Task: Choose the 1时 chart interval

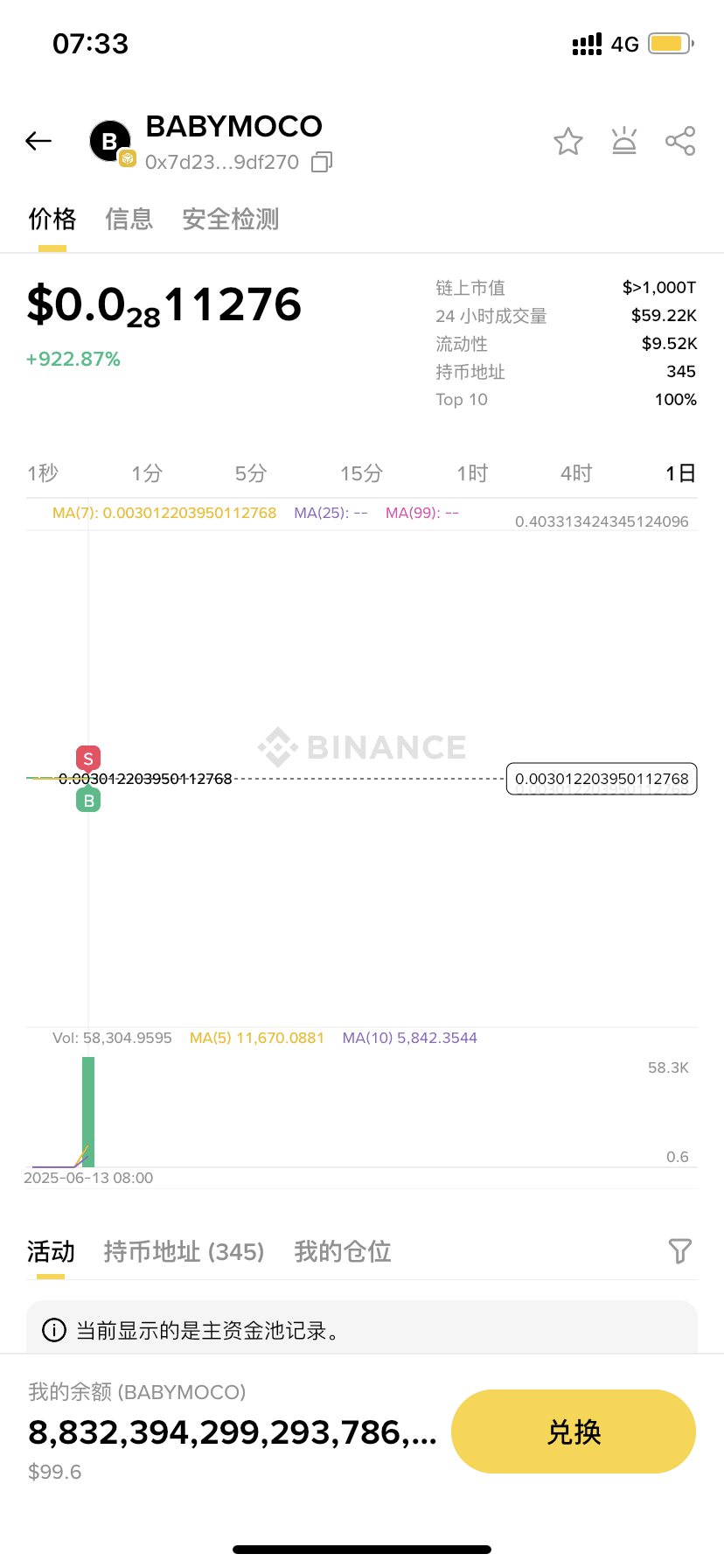Action: (x=472, y=473)
